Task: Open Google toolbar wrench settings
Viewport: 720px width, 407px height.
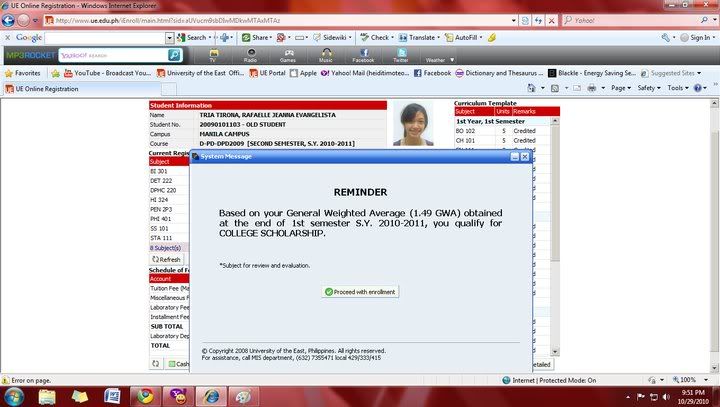Action: pyautogui.click(x=665, y=38)
